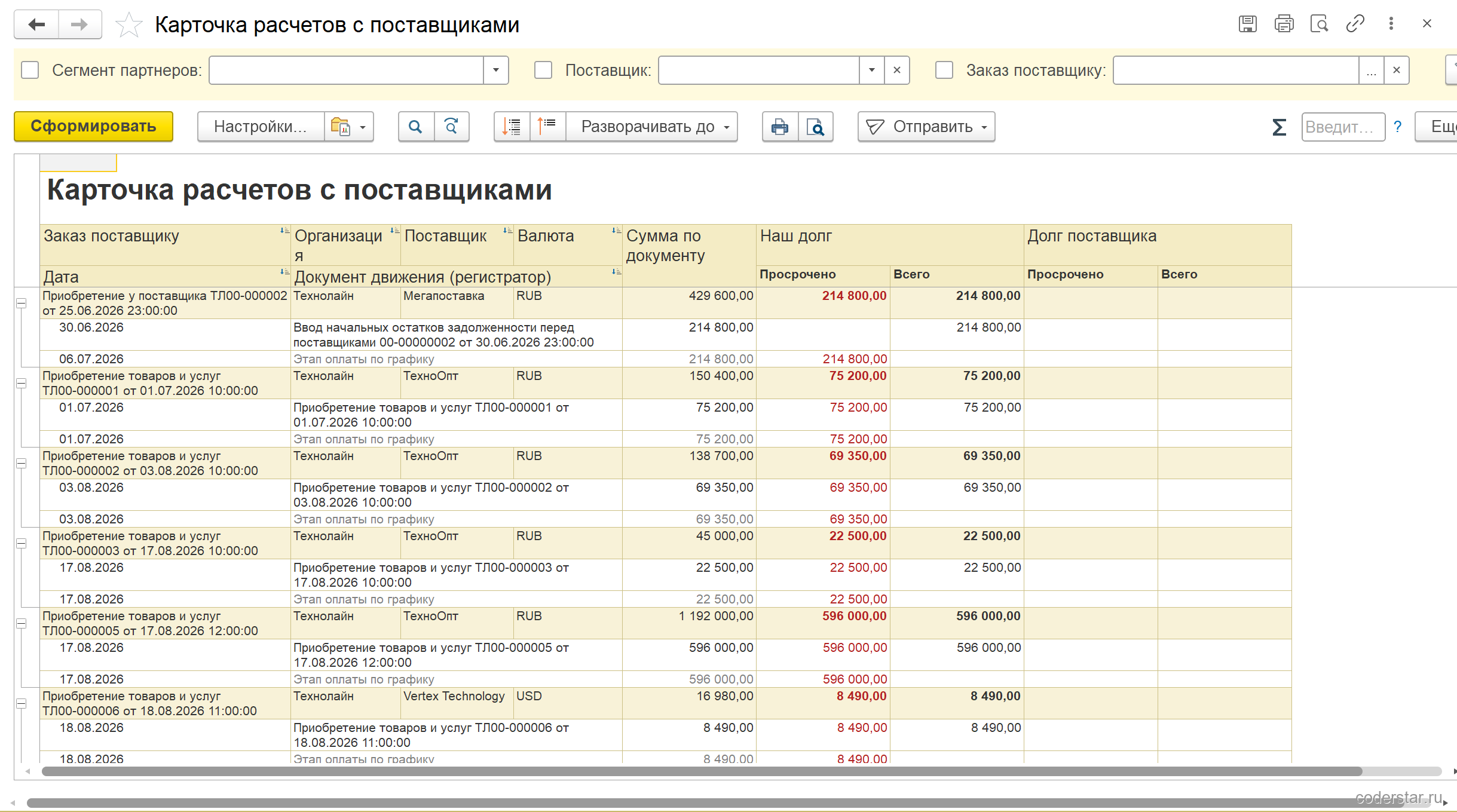Collapse group ТЛ00-000005 от 17.08.2026
This screenshot has width=1457, height=812.
coord(22,624)
